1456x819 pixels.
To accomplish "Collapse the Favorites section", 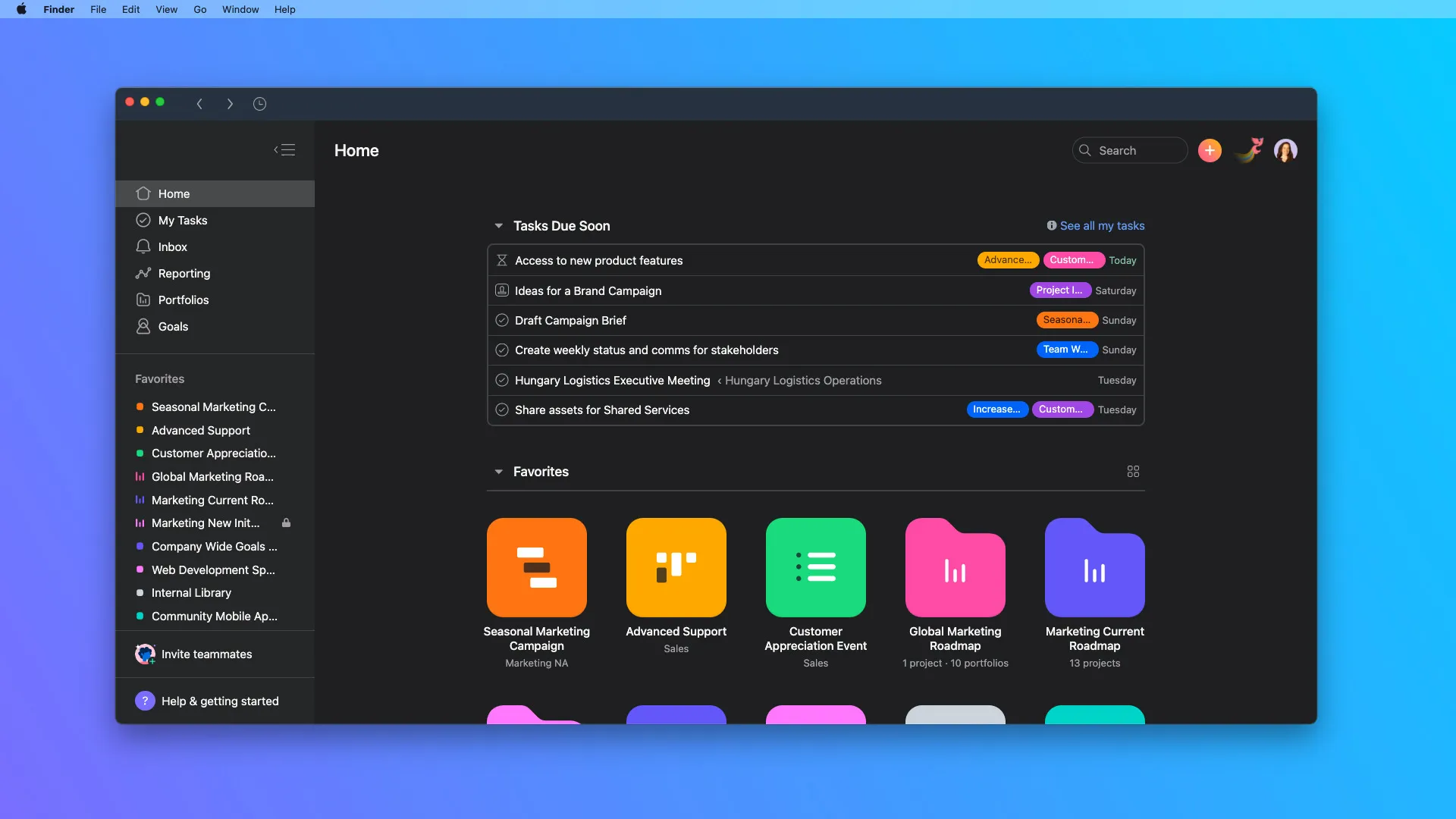I will click(x=498, y=471).
